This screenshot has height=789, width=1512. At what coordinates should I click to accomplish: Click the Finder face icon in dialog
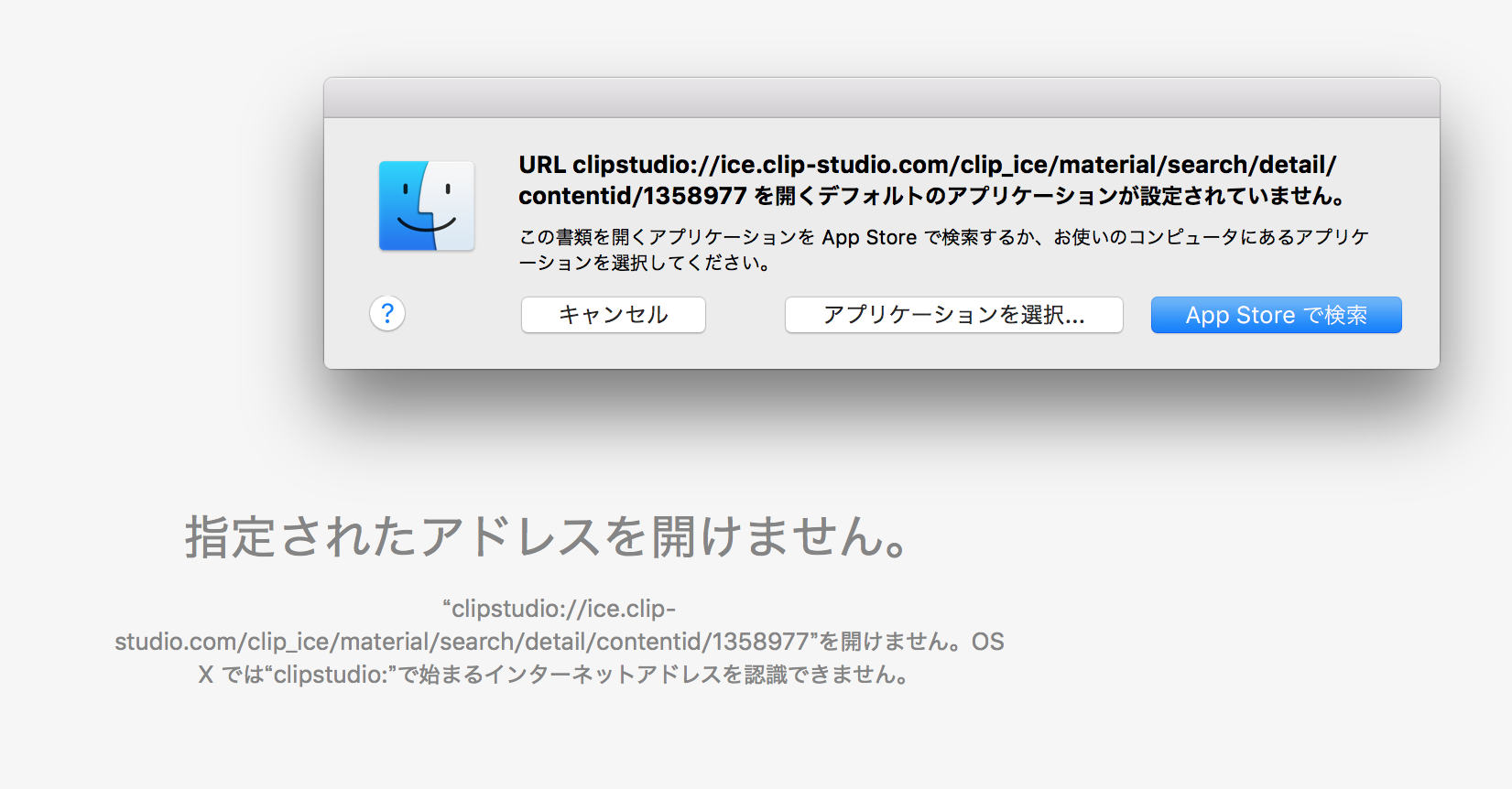427,206
